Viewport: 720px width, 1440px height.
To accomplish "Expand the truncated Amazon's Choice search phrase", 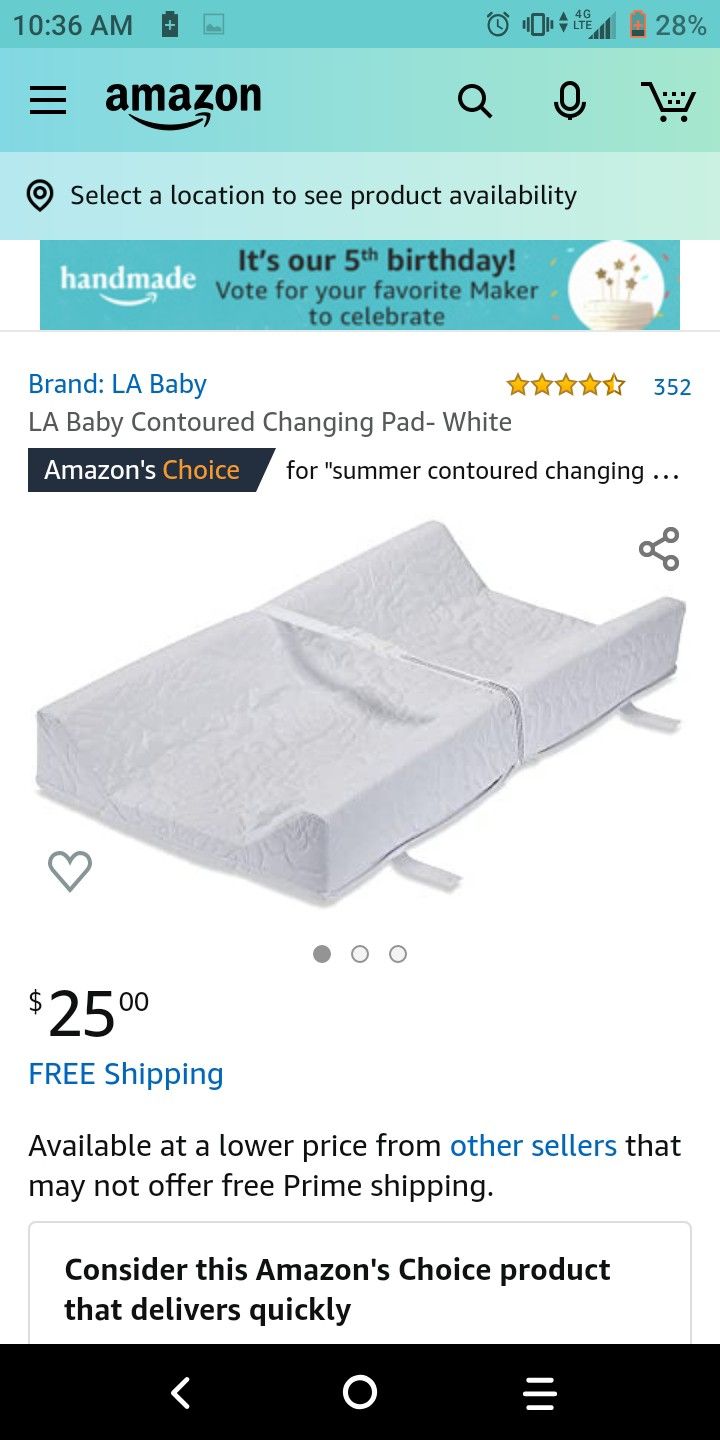I will tap(483, 471).
